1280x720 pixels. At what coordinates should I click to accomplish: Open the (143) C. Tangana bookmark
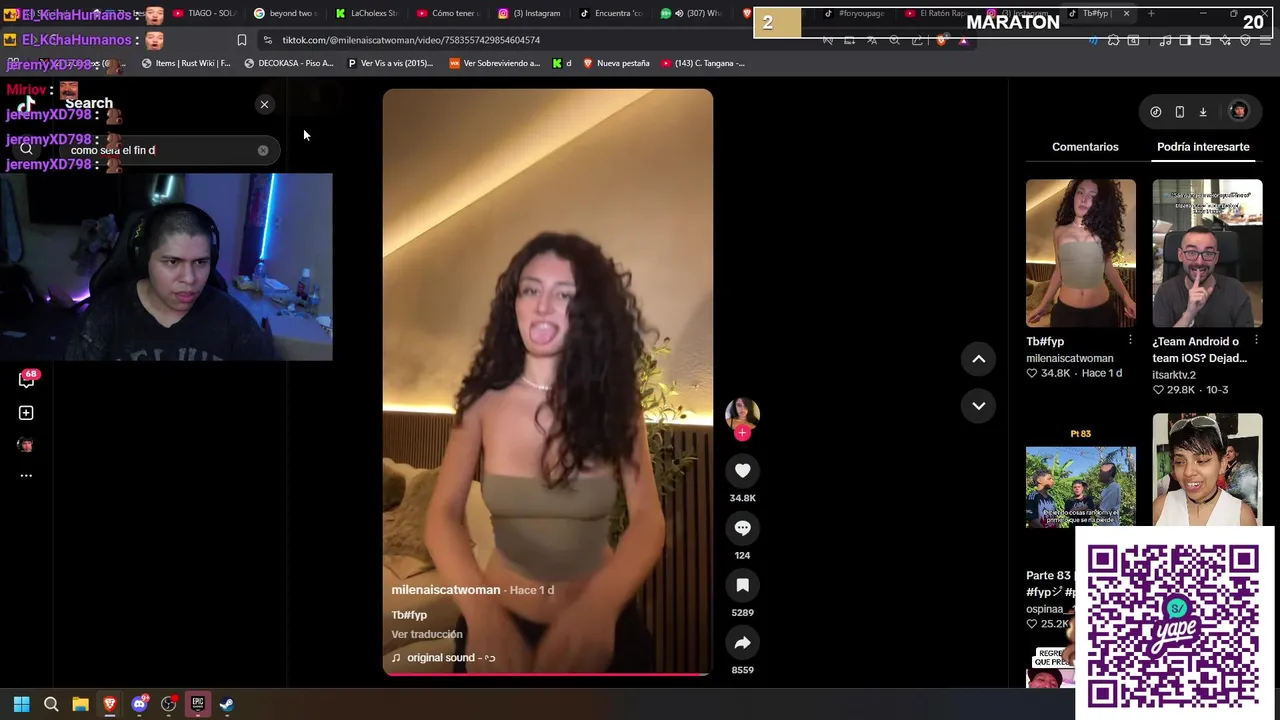703,63
